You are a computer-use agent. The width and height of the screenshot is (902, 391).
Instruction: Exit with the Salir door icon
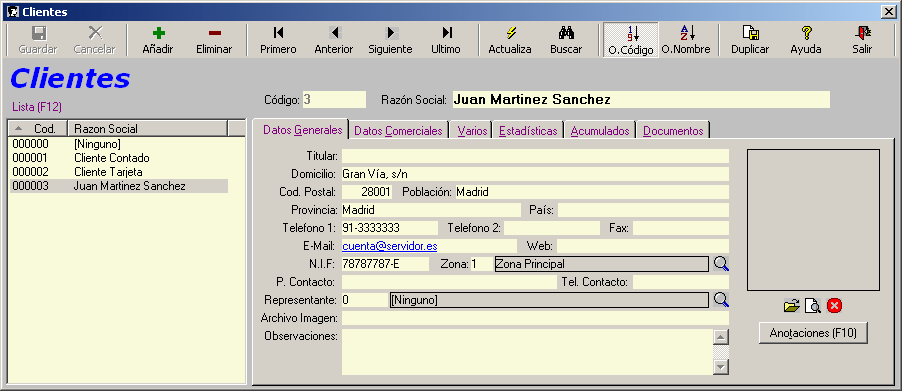pos(862,33)
